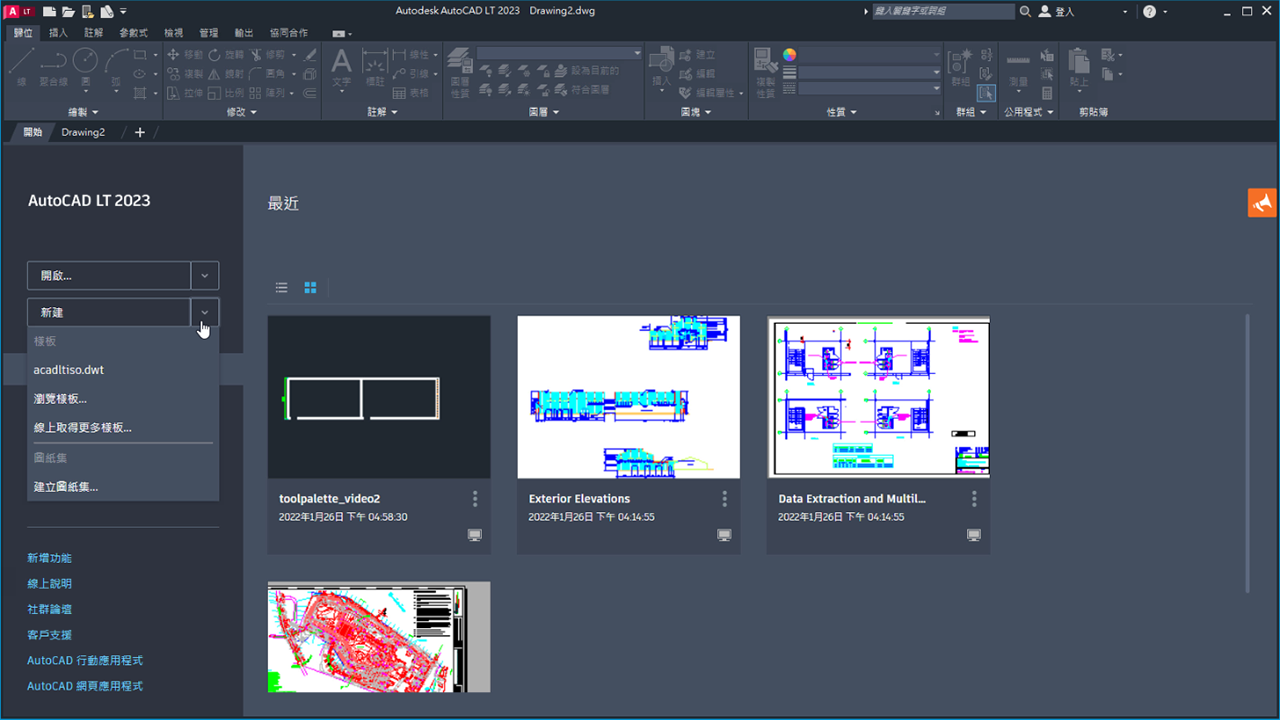
Task: Open the What's New (新增功能) link
Action: point(49,558)
